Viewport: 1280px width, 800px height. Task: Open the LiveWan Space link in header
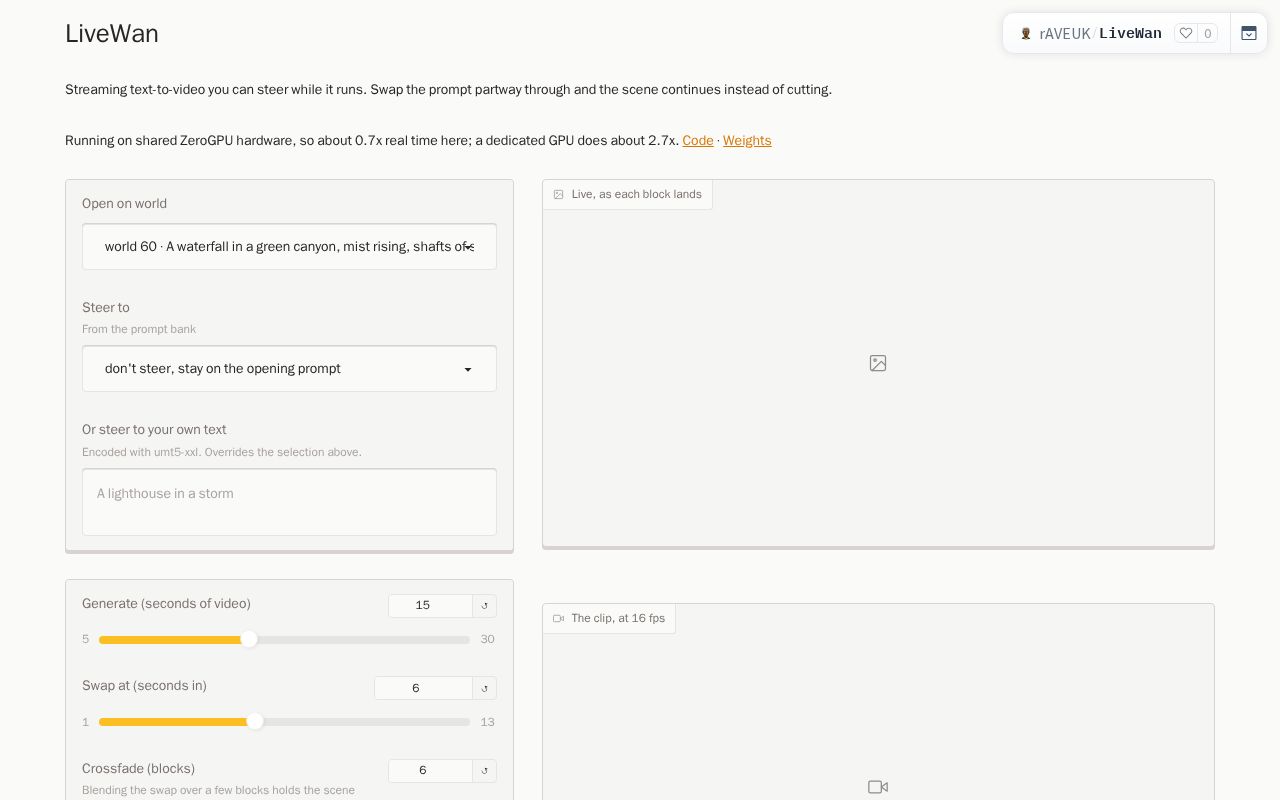point(1130,34)
